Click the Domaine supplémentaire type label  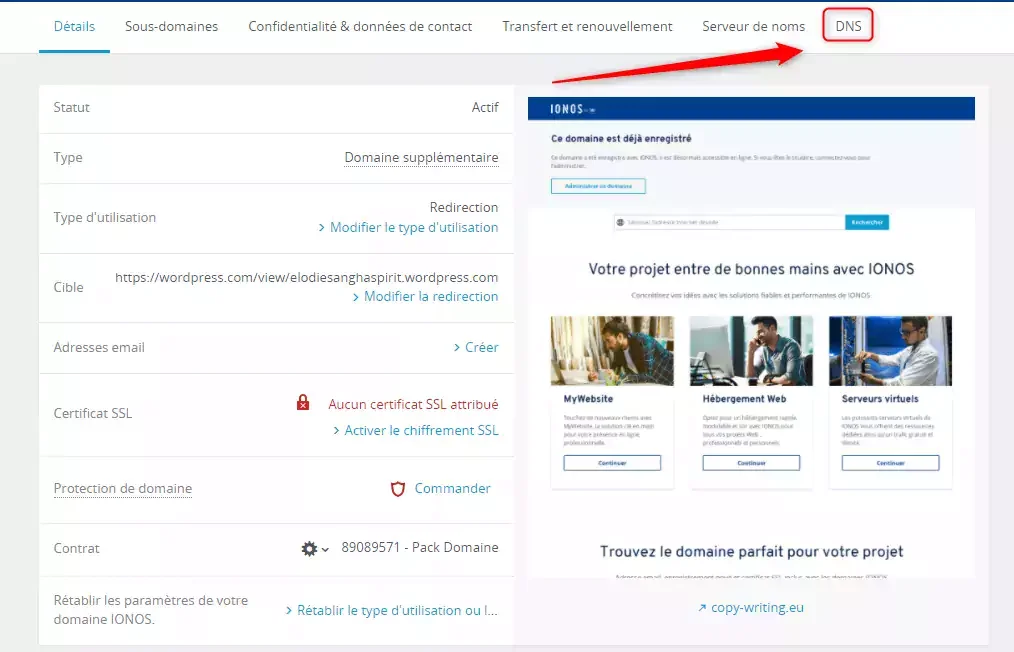(421, 158)
